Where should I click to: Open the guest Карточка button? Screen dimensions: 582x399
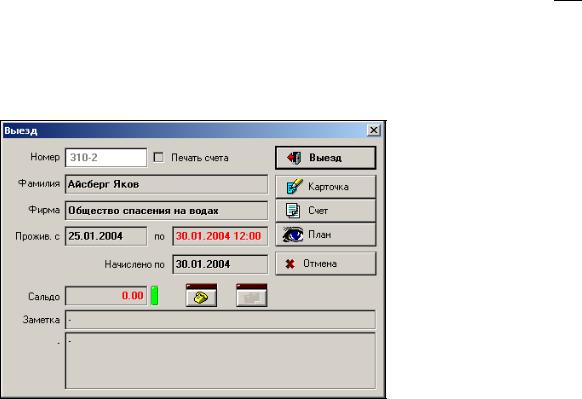pos(326,187)
